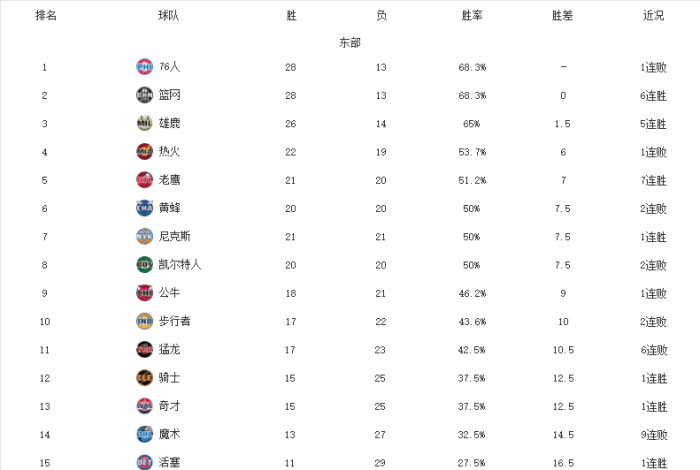
Task: Click the 魔术 team logo icon
Action: (x=144, y=434)
